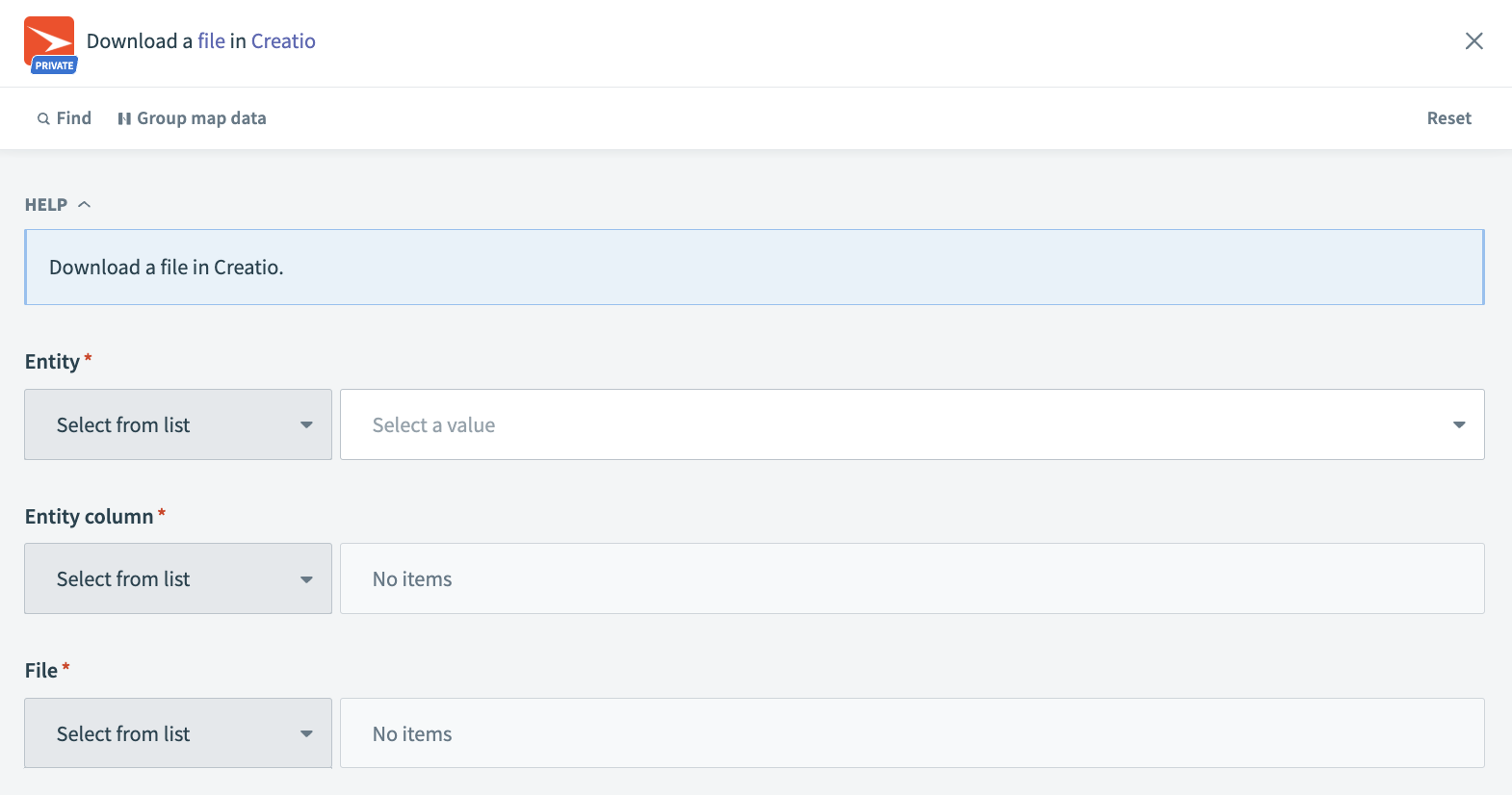This screenshot has height=795, width=1512.
Task: Collapse the HELP section
Action: click(58, 205)
